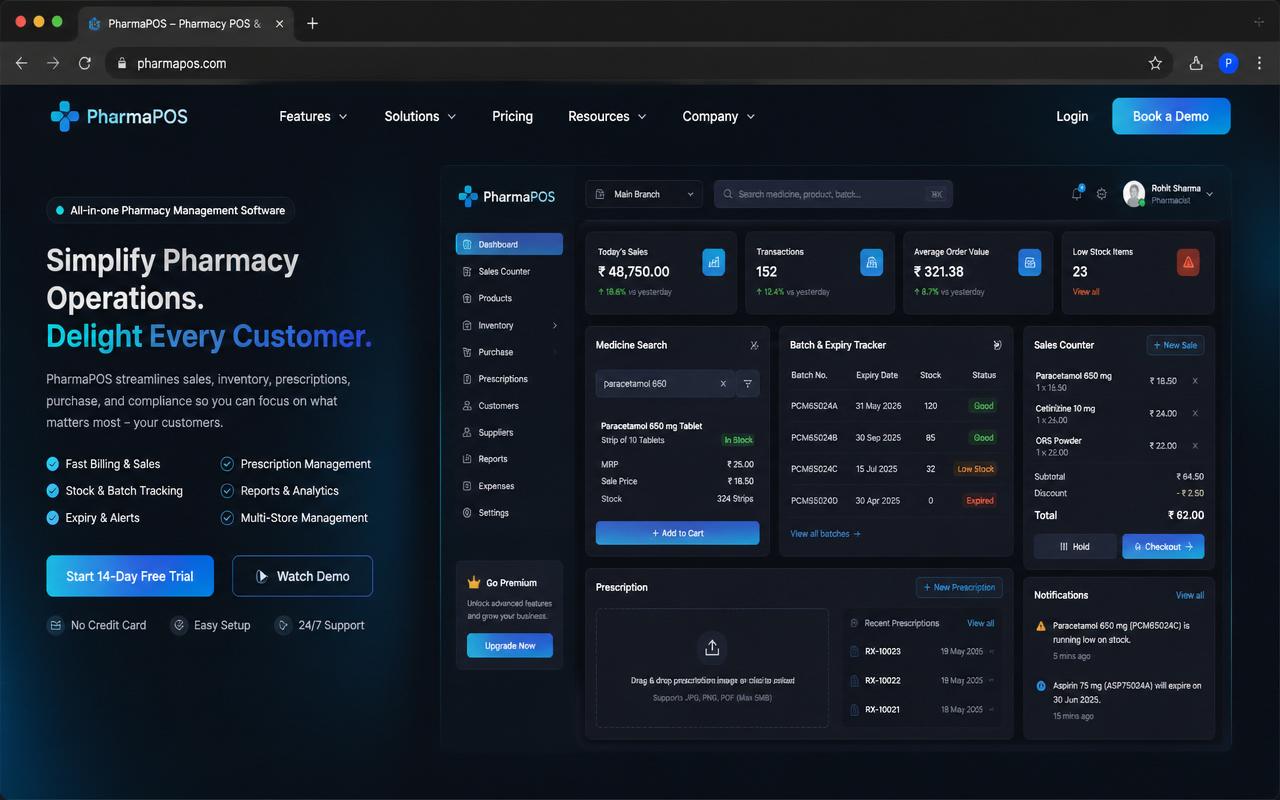This screenshot has height=800, width=1280.
Task: Open the Rohit Sharma user menu
Action: point(1167,194)
